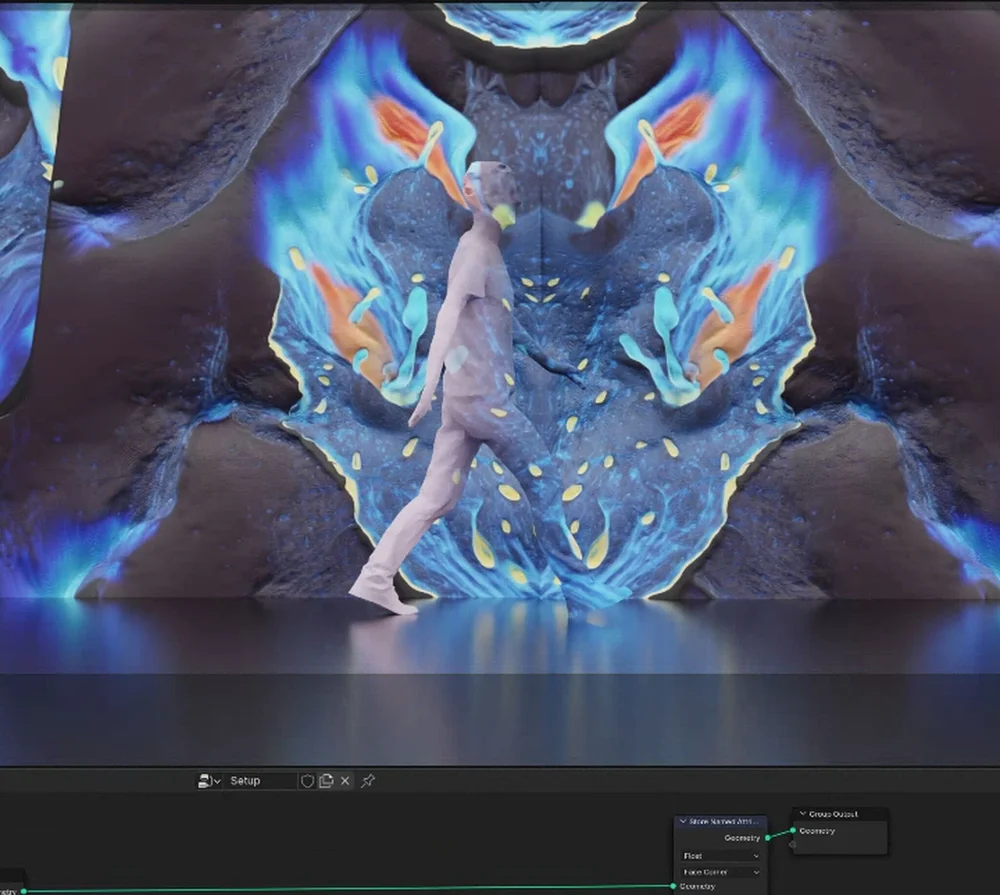1000x895 pixels.
Task: Open the browser arrow beside the datablock icon
Action: 216,781
